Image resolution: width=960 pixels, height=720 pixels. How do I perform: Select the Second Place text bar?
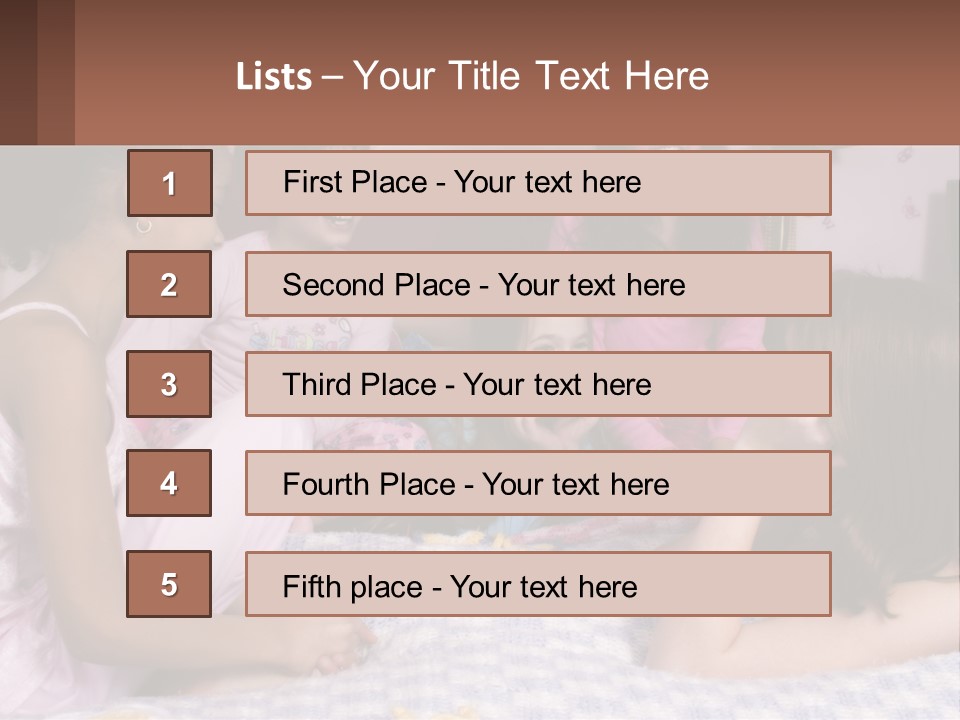point(537,284)
